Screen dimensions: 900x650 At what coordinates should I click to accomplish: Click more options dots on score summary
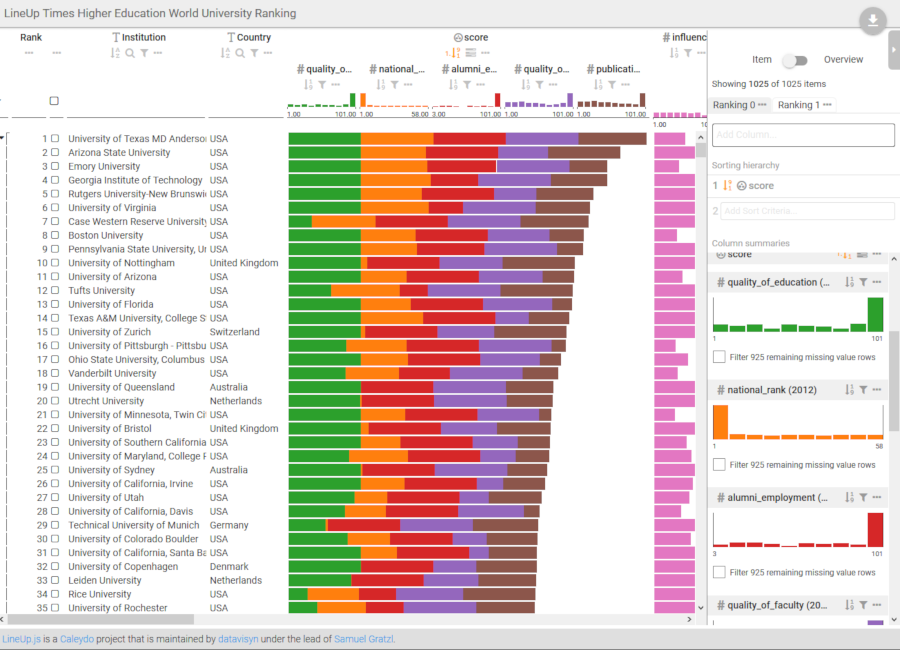(875, 256)
